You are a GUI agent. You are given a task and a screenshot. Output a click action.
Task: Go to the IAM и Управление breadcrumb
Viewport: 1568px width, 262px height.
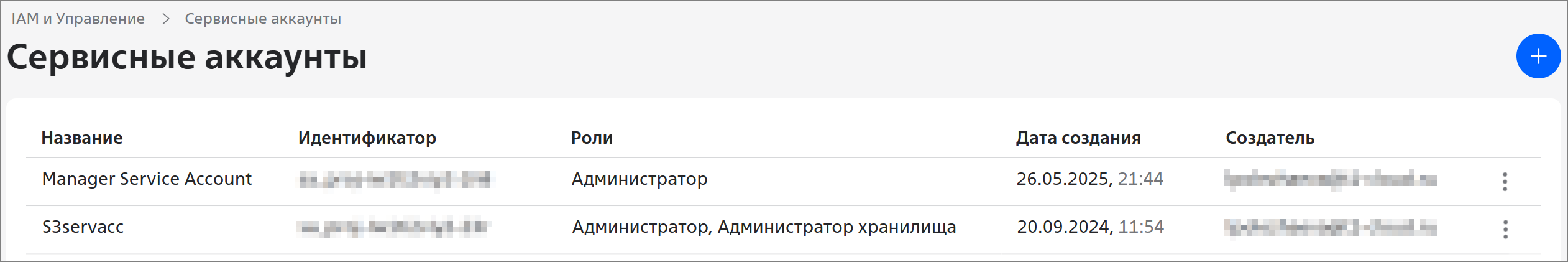[x=78, y=19]
